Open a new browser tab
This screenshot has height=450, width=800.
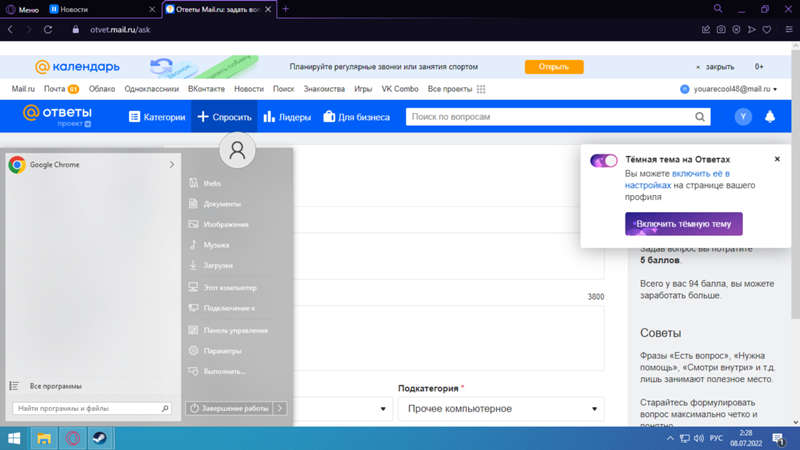(286, 9)
